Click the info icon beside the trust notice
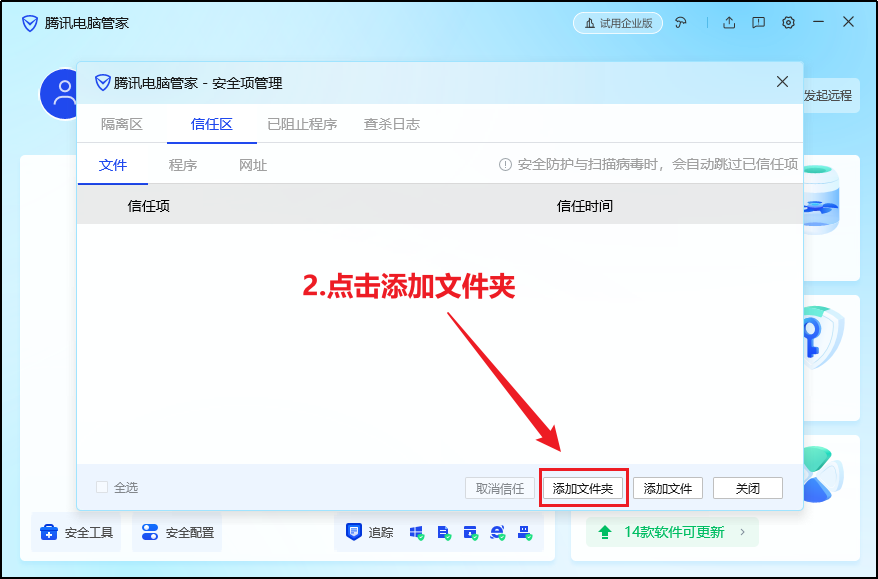Viewport: 878px width, 579px height. pyautogui.click(x=505, y=165)
